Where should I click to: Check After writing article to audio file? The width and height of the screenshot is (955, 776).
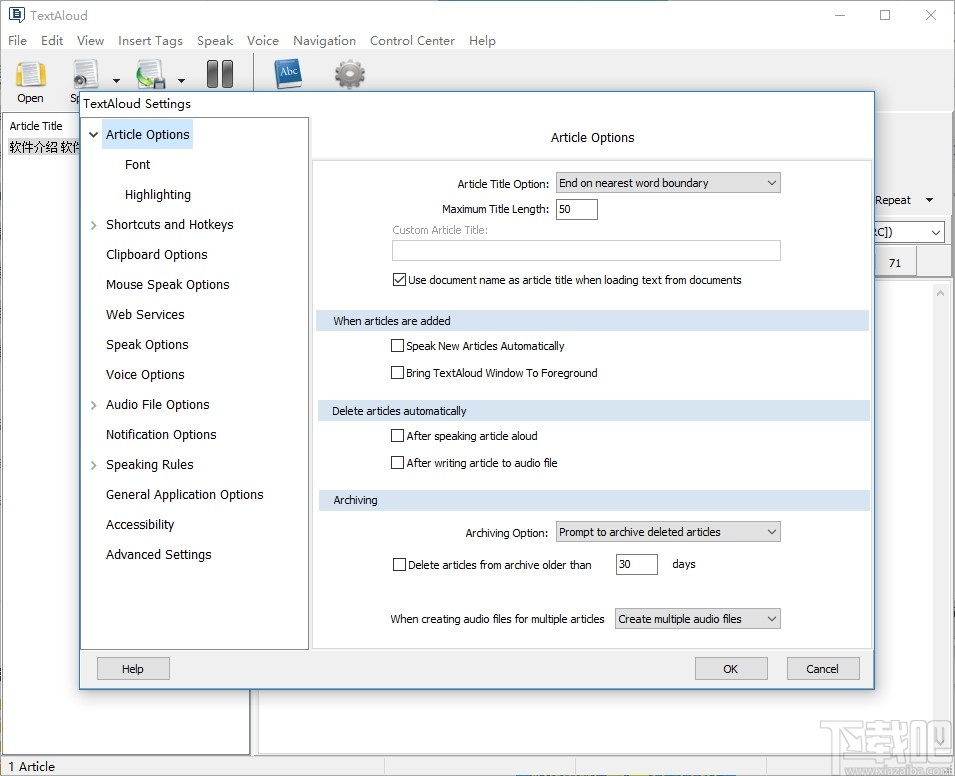(x=397, y=462)
